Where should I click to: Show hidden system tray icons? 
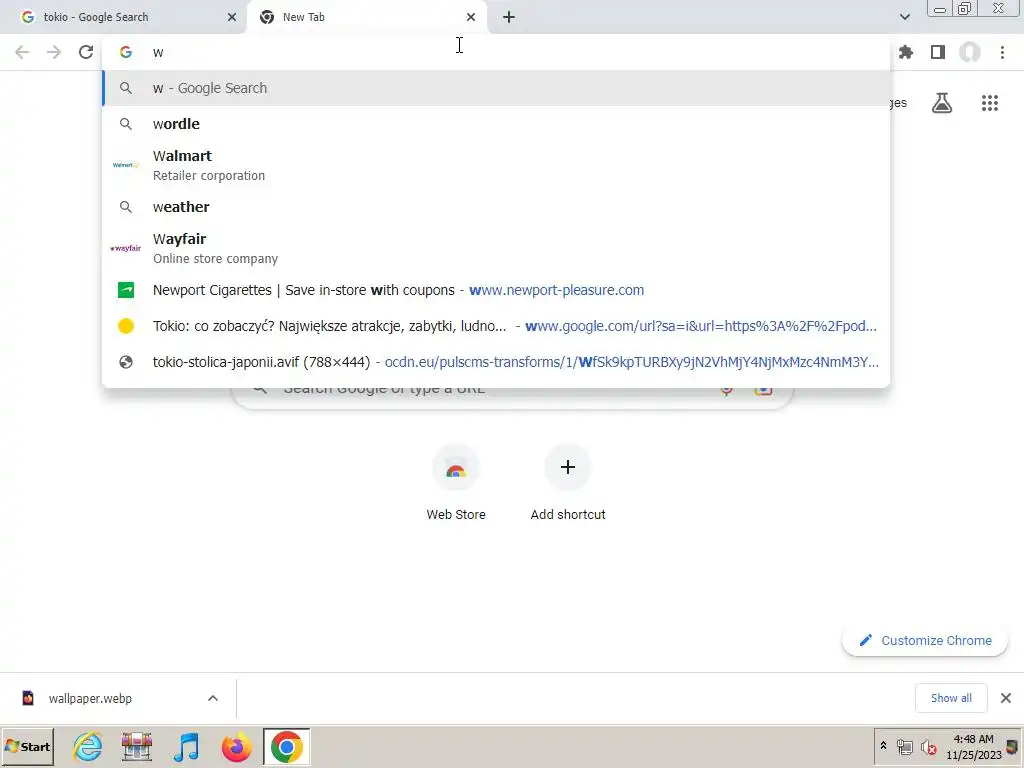pyautogui.click(x=884, y=746)
